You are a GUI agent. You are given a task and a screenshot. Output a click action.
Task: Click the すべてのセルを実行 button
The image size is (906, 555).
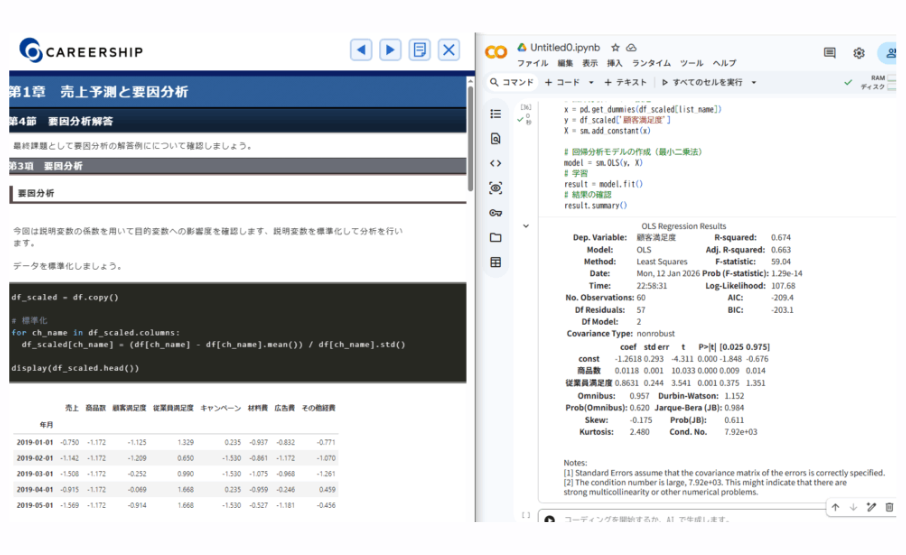click(x=701, y=83)
